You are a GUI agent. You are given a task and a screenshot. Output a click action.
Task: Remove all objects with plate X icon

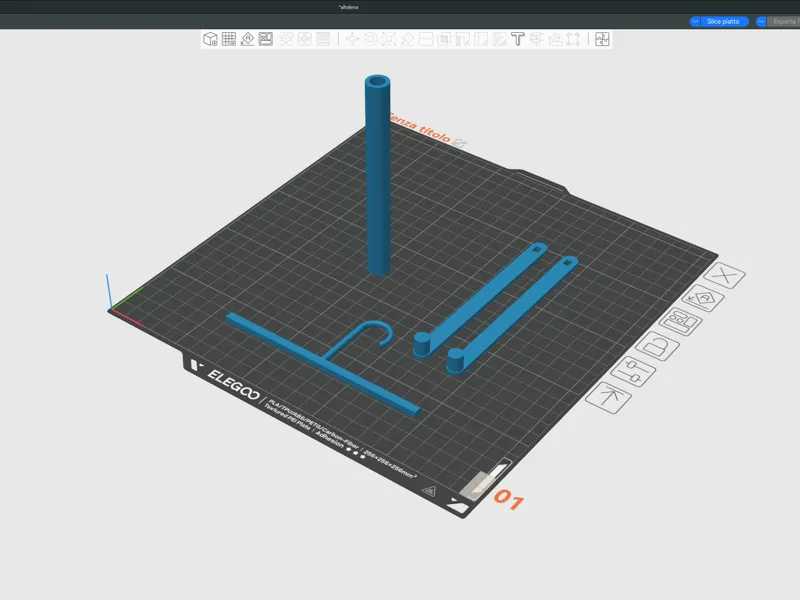pyautogui.click(x=724, y=276)
